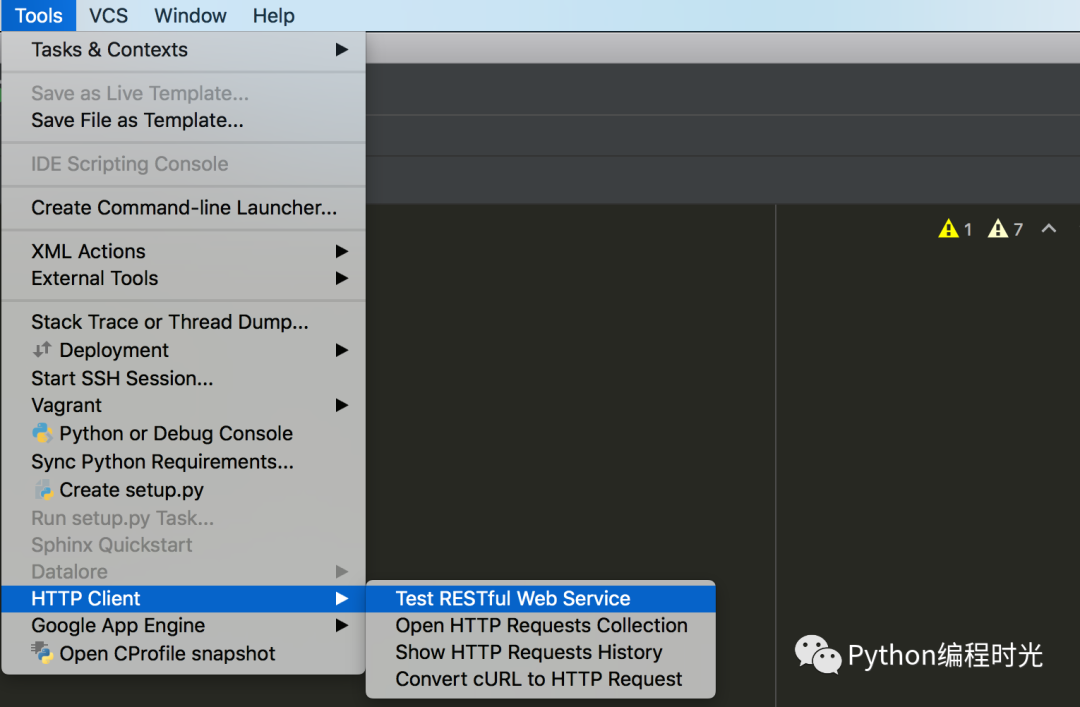Expand the Vagrant submenu
The width and height of the screenshot is (1080, 707).
click(x=183, y=405)
